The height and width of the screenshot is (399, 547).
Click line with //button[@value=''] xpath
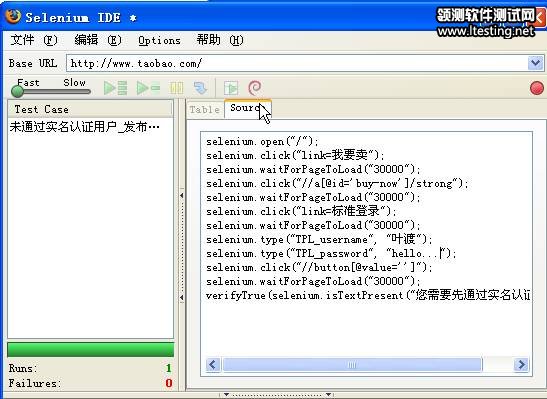[x=319, y=268]
